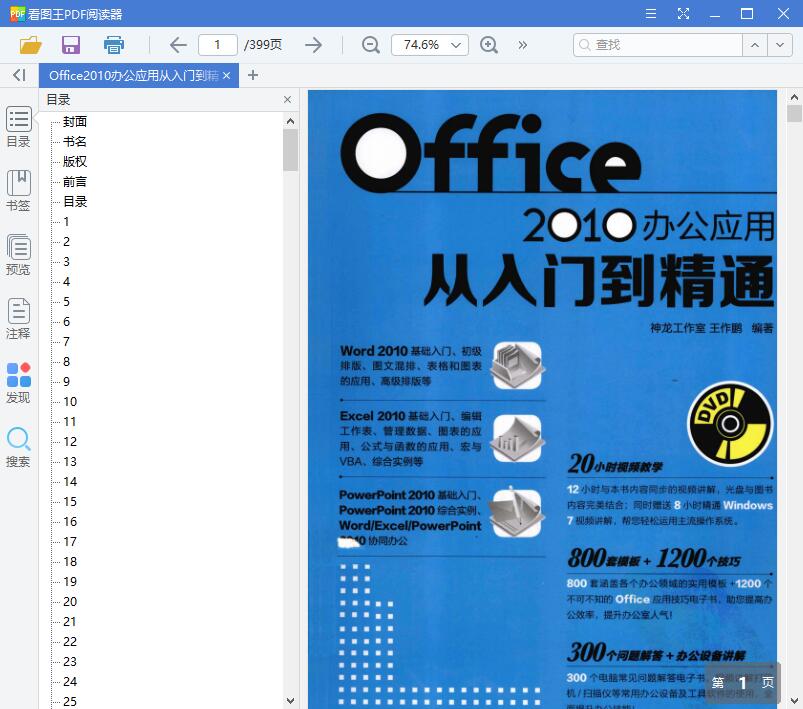Jump to outline entry 10
803x709 pixels.
point(70,401)
